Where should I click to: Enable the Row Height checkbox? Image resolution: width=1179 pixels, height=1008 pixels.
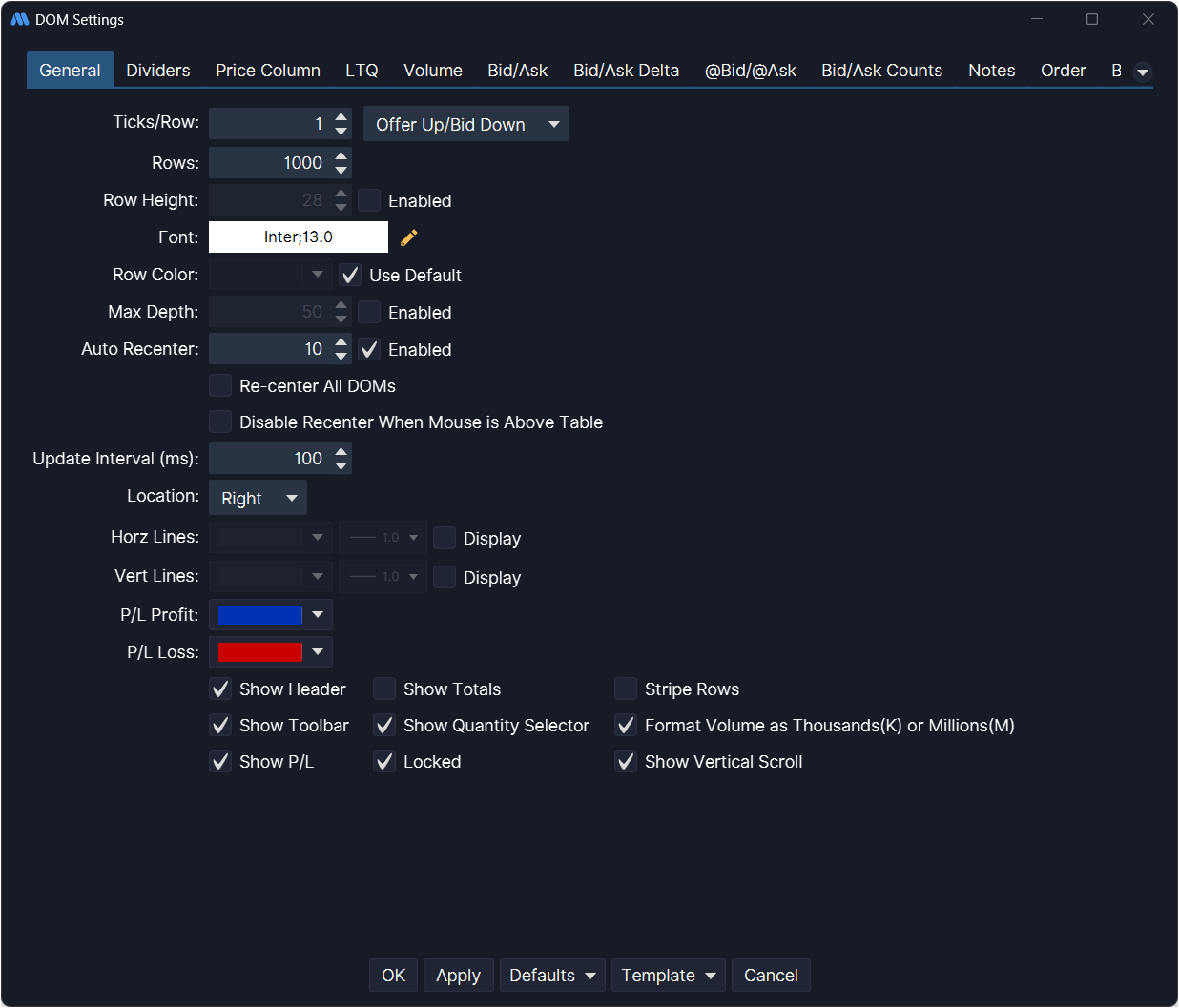point(369,200)
